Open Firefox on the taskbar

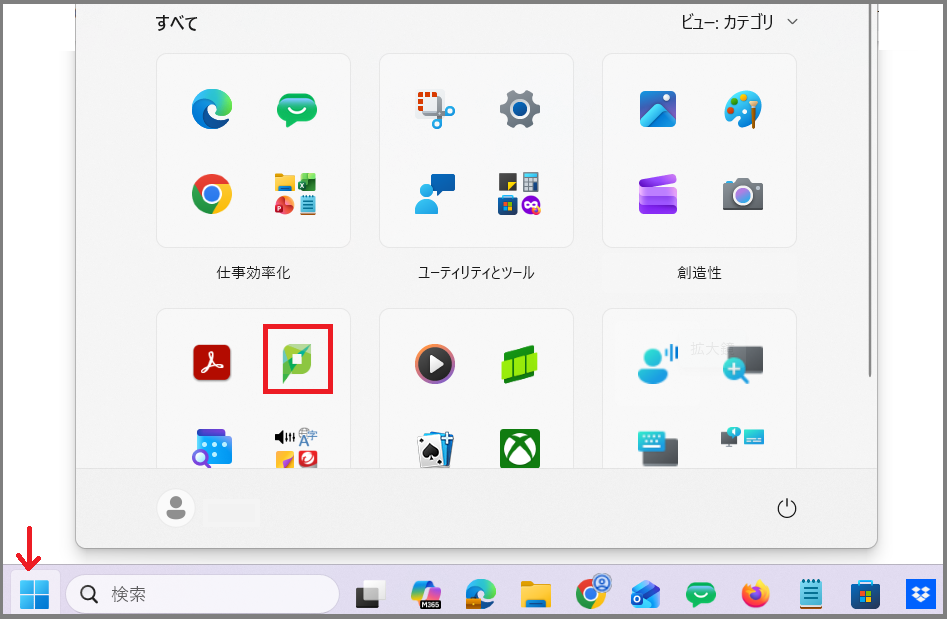756,594
